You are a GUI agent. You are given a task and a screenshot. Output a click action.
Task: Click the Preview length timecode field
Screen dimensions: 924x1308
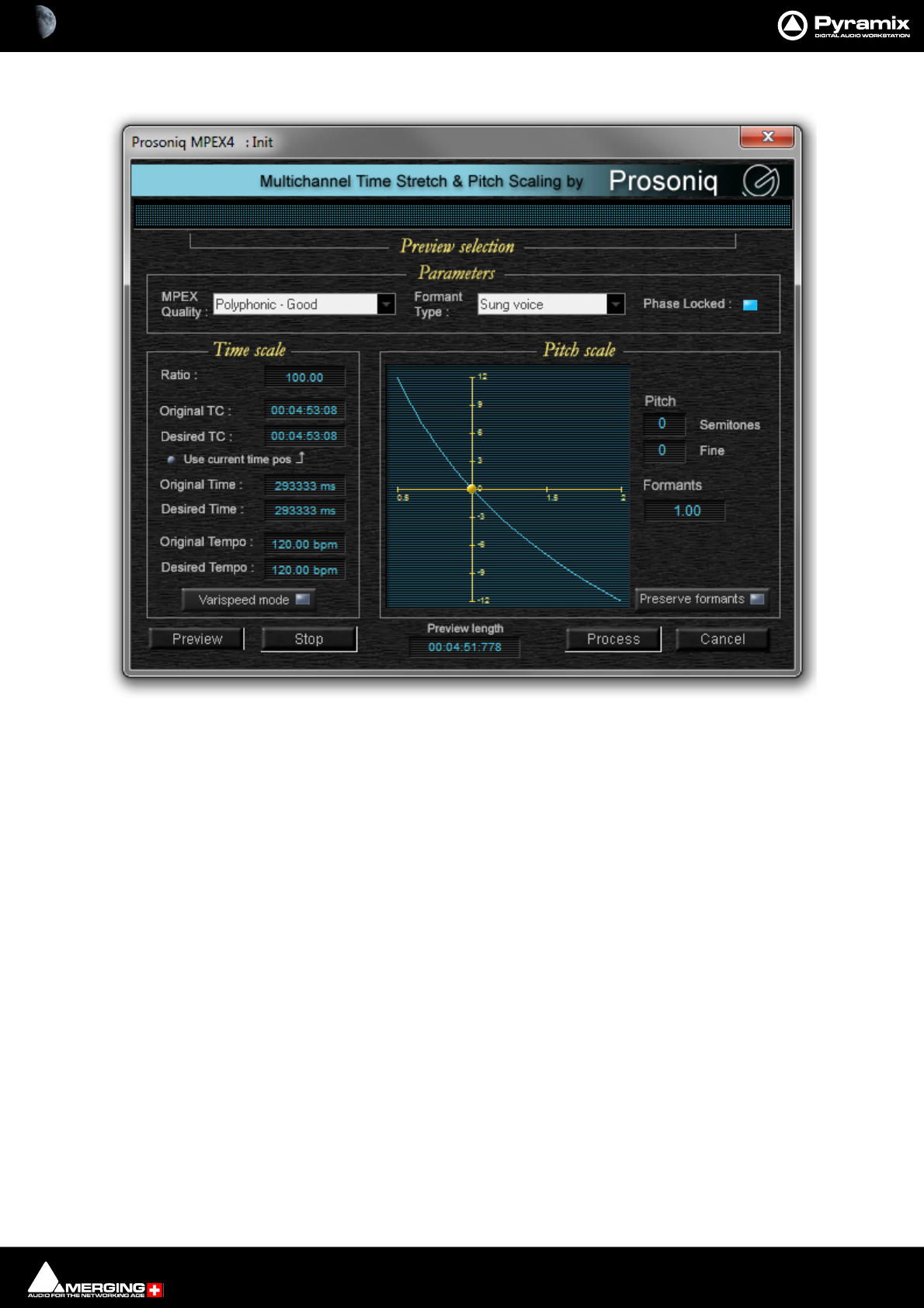(464, 647)
